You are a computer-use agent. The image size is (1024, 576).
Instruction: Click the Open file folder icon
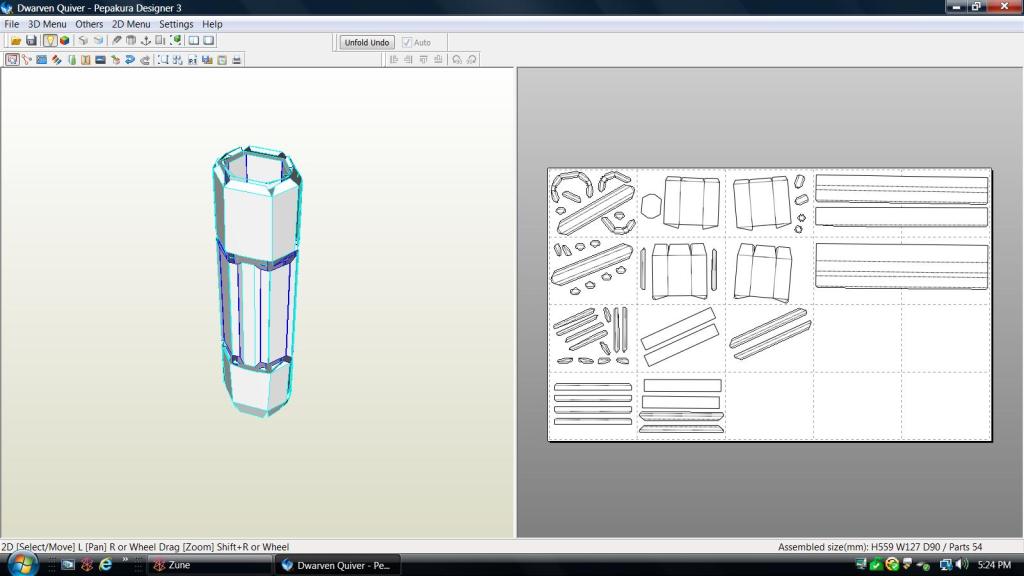click(16, 41)
